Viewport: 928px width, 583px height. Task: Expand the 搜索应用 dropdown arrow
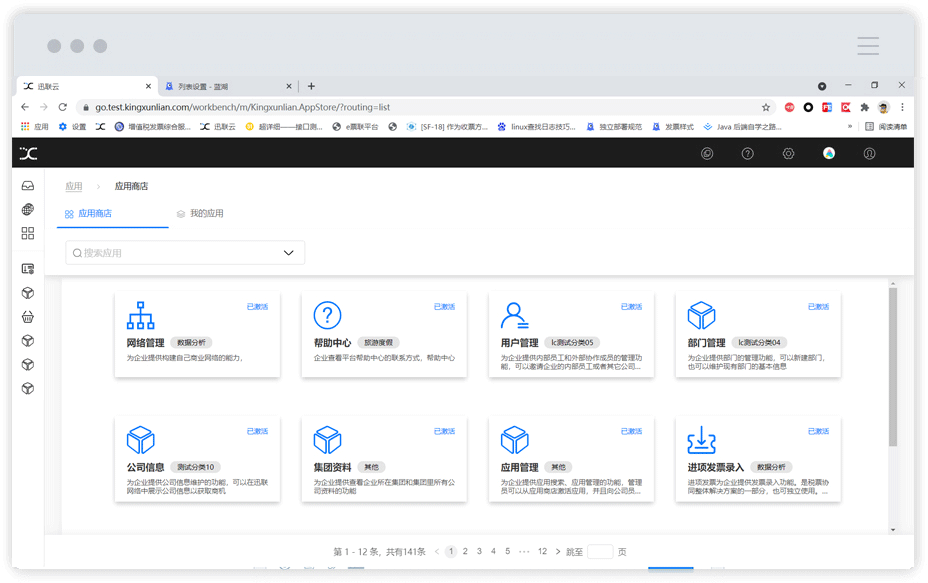[289, 253]
